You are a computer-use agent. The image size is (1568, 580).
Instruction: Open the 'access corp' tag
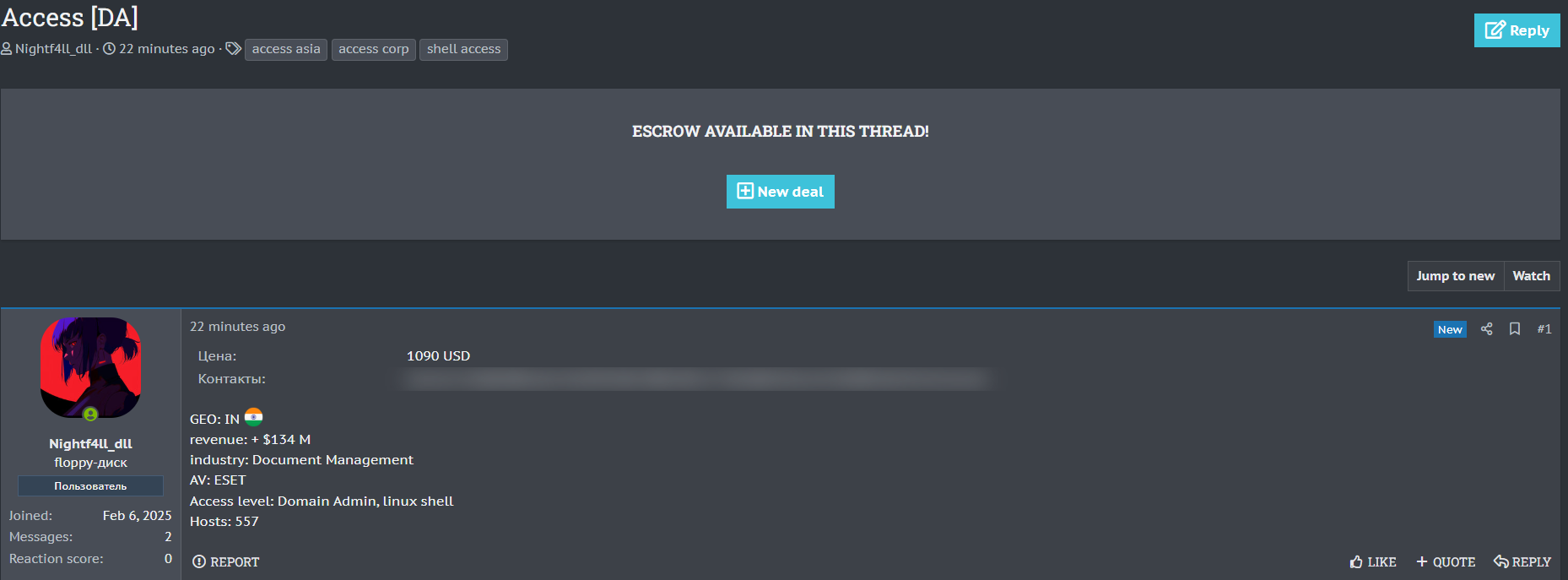(373, 50)
